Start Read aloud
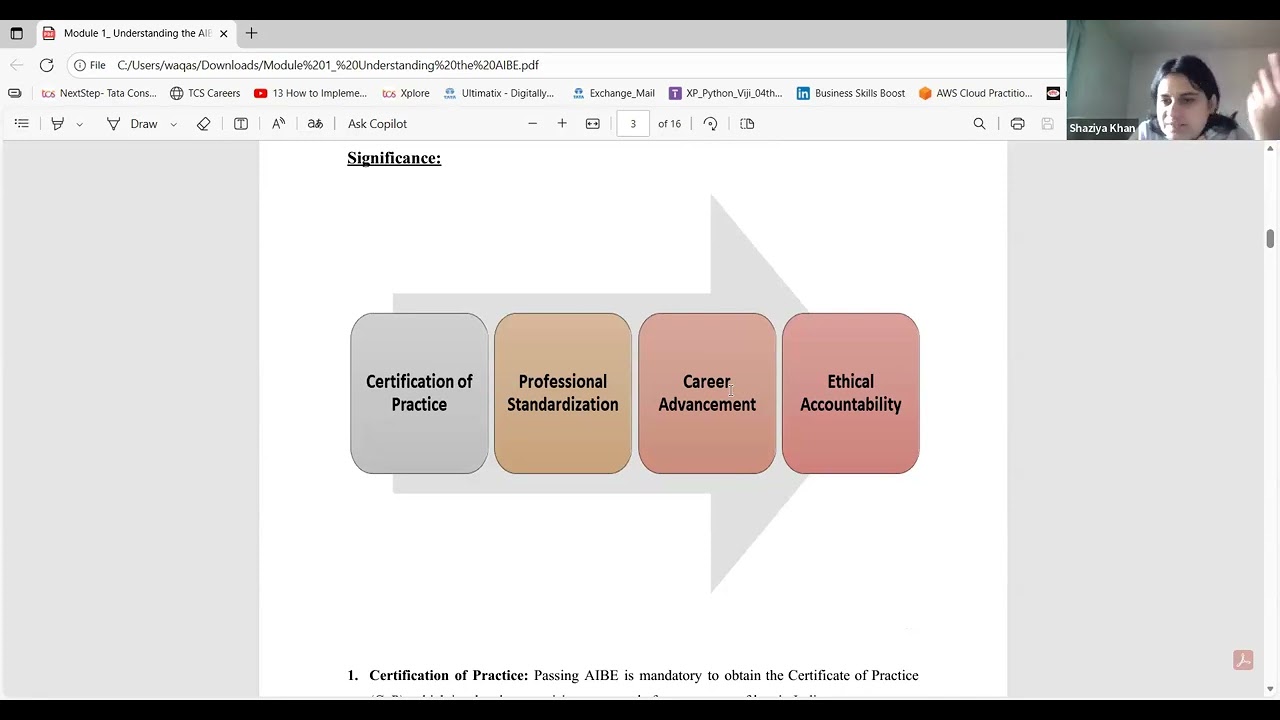 coord(279,124)
